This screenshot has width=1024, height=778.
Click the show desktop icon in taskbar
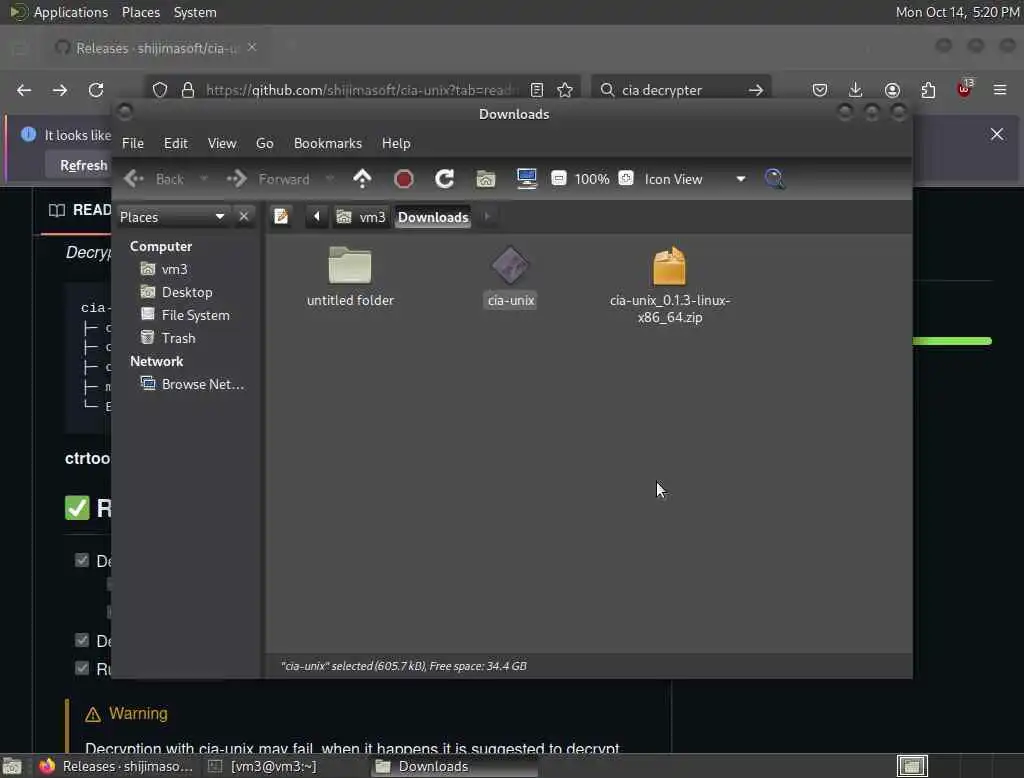click(x=12, y=766)
